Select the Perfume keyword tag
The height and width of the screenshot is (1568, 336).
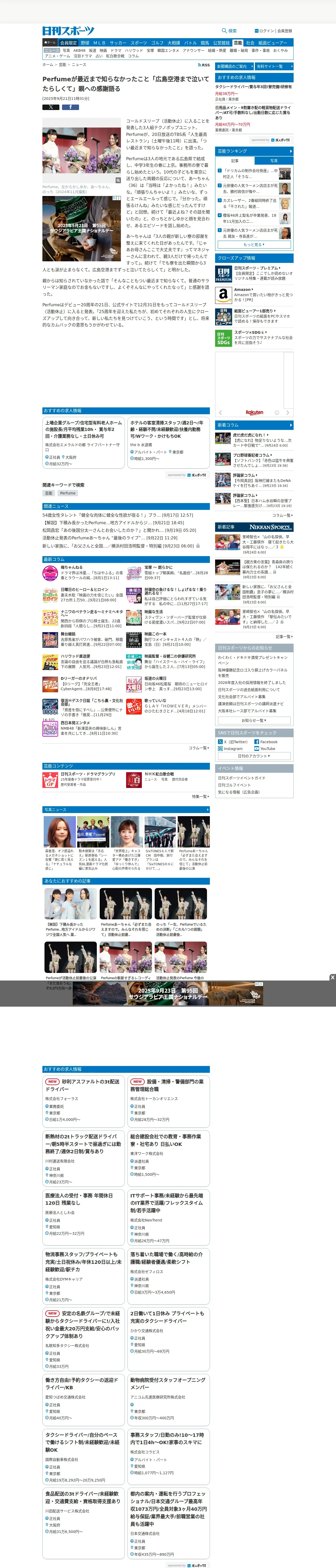(68, 493)
